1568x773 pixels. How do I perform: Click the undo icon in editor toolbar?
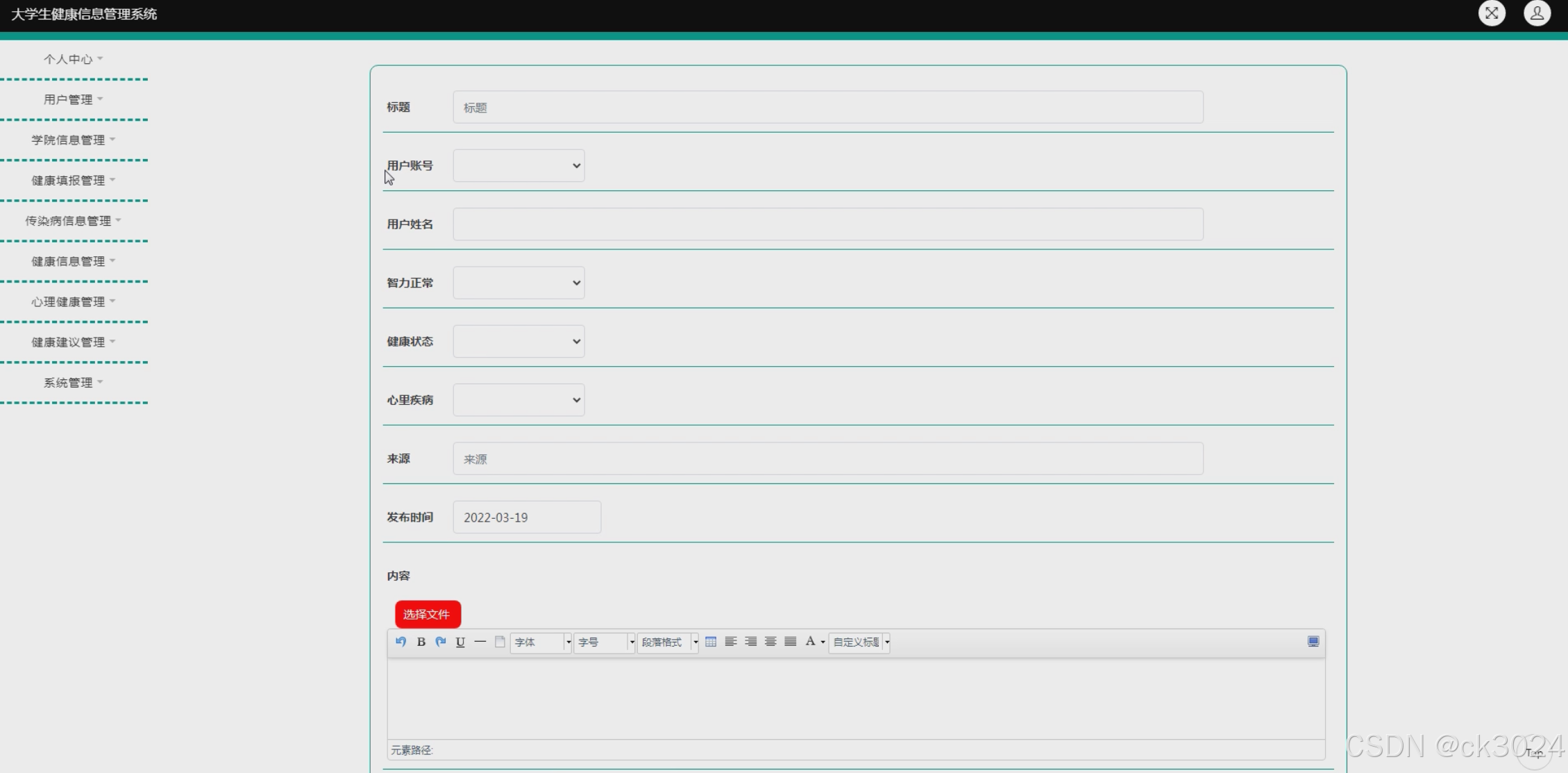pos(401,642)
